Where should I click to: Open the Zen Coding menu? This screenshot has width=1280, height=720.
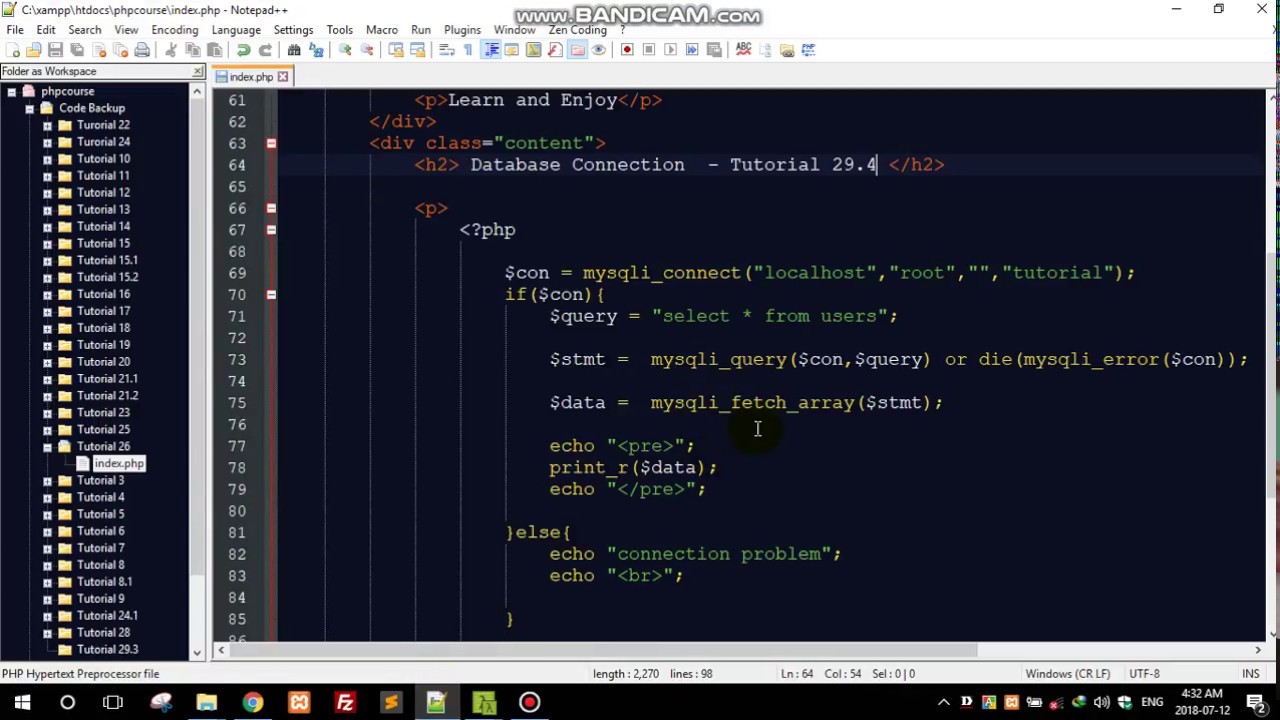(x=577, y=30)
